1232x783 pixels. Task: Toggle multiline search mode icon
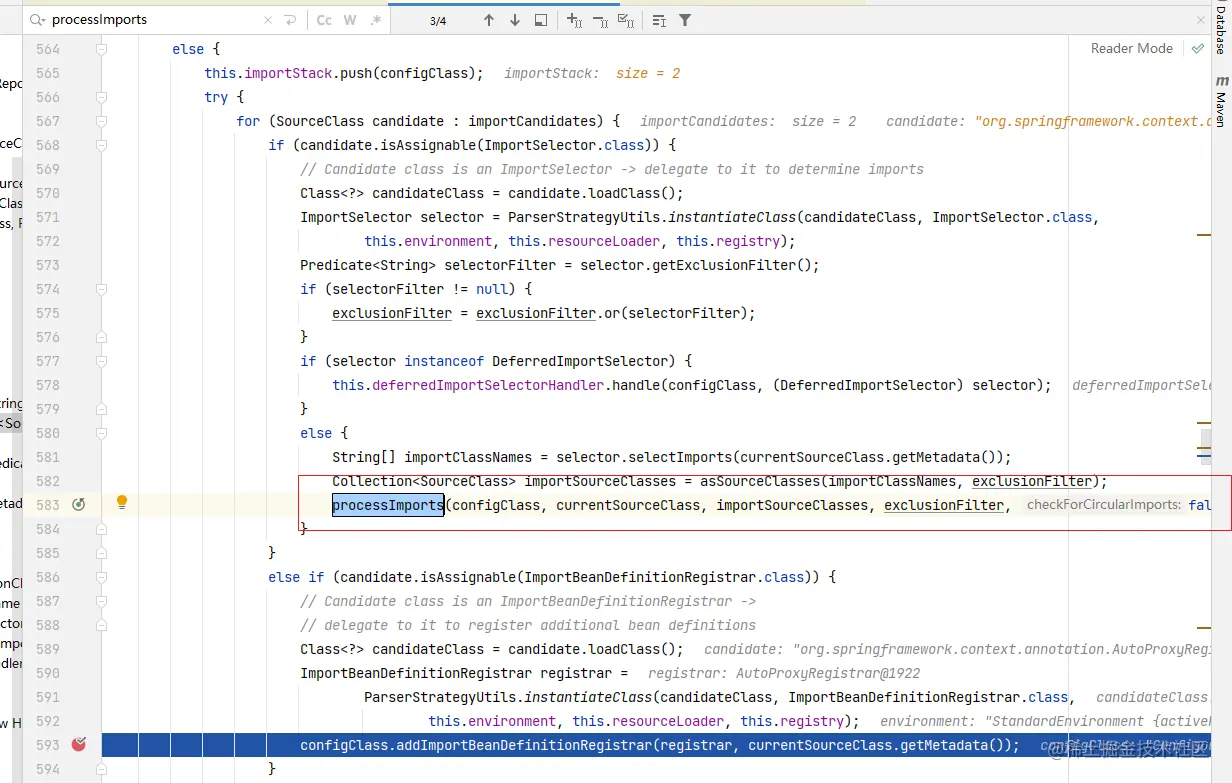point(659,20)
